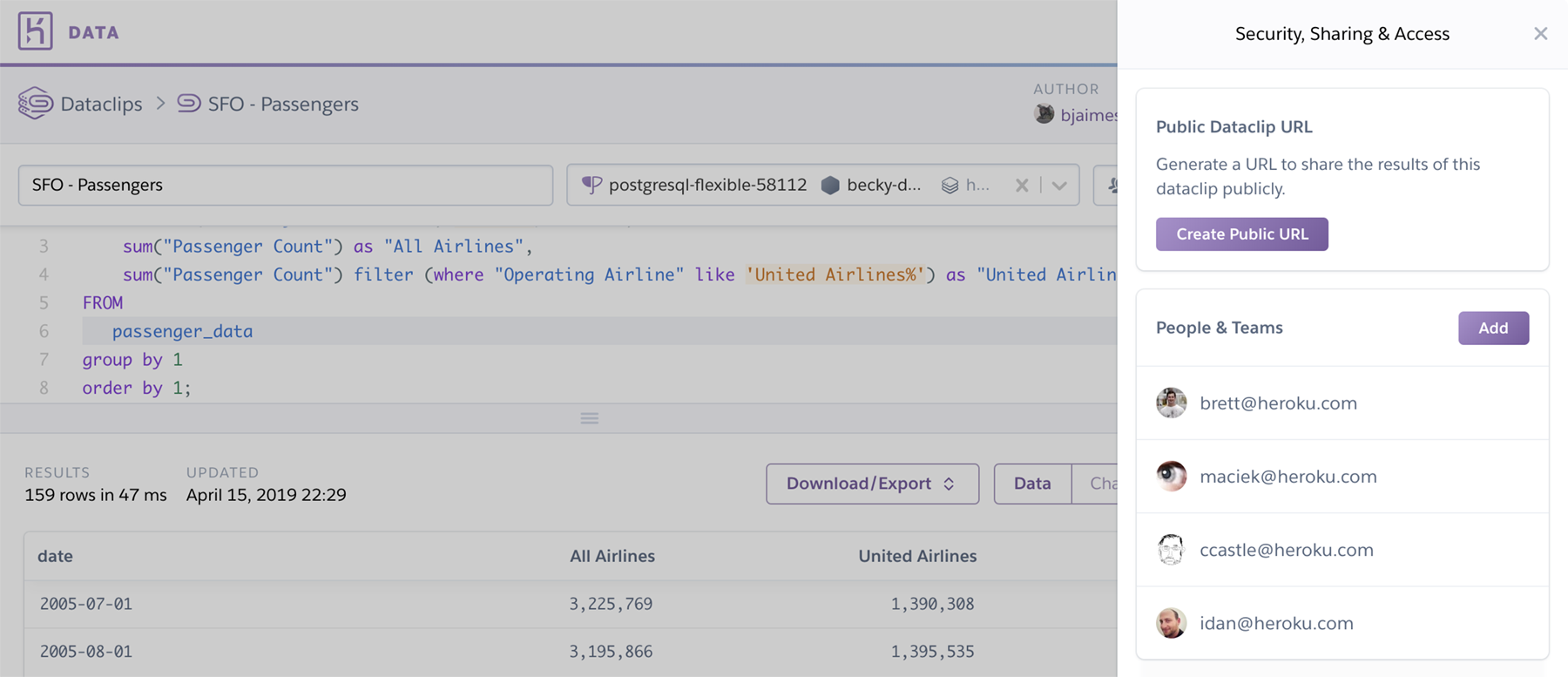
Task: Switch to the Data tab
Action: (x=1032, y=484)
